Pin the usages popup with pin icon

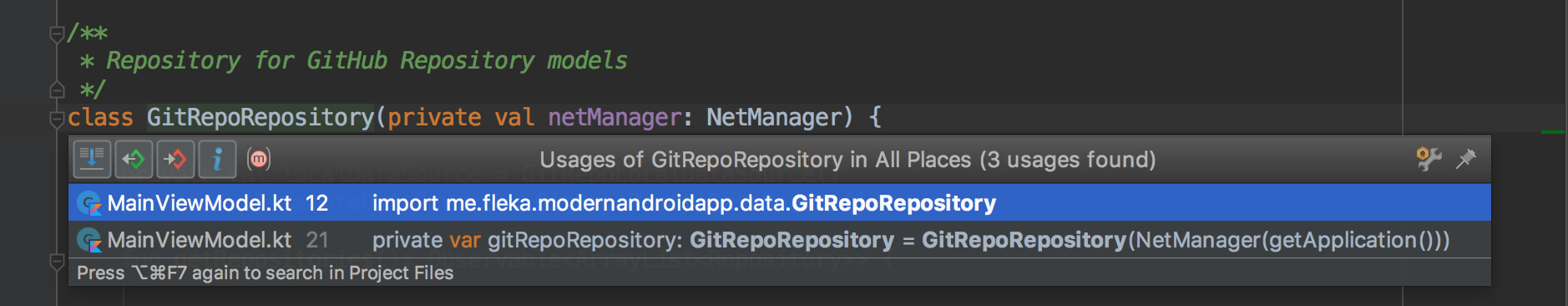pyautogui.click(x=1466, y=159)
